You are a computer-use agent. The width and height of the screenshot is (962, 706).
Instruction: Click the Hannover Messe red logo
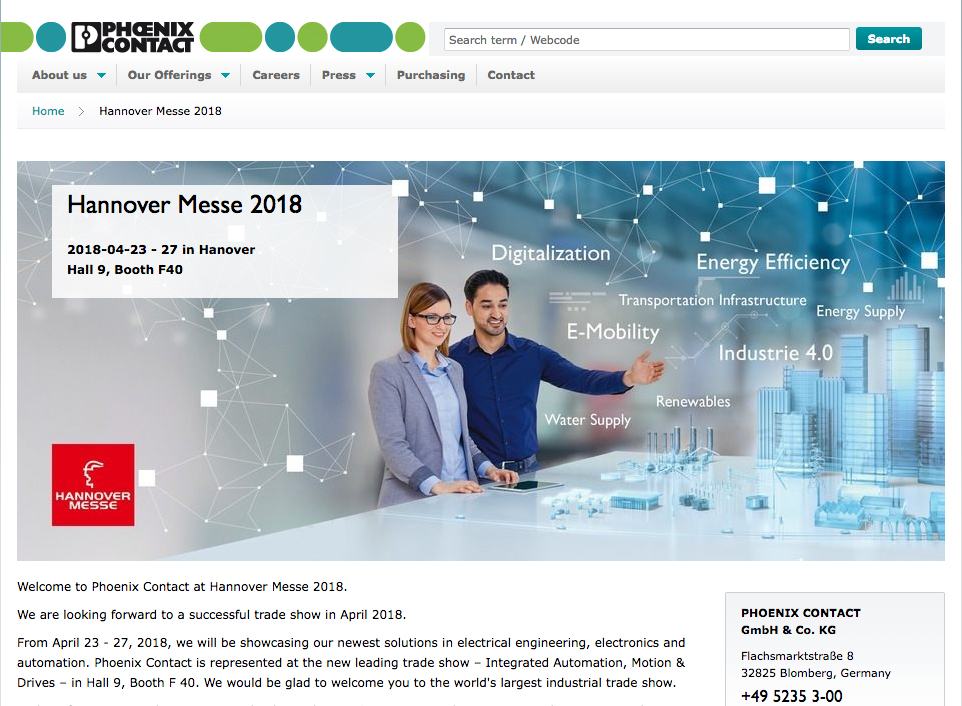pyautogui.click(x=93, y=485)
